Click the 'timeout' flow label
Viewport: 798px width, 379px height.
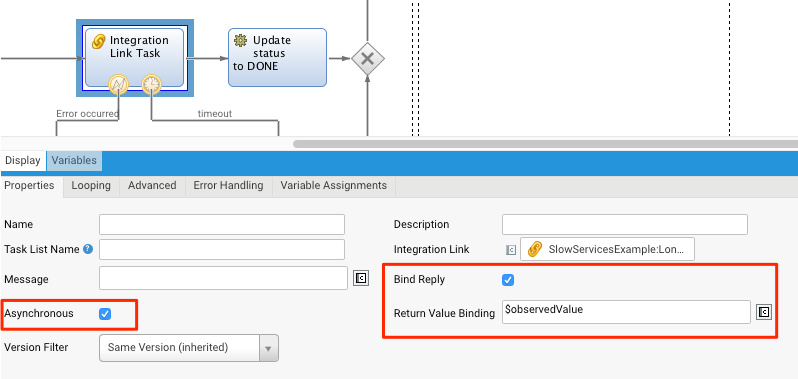[x=215, y=114]
